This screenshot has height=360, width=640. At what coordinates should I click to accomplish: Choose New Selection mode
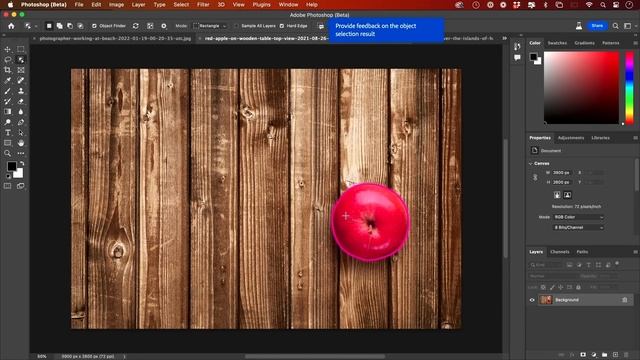[49, 26]
